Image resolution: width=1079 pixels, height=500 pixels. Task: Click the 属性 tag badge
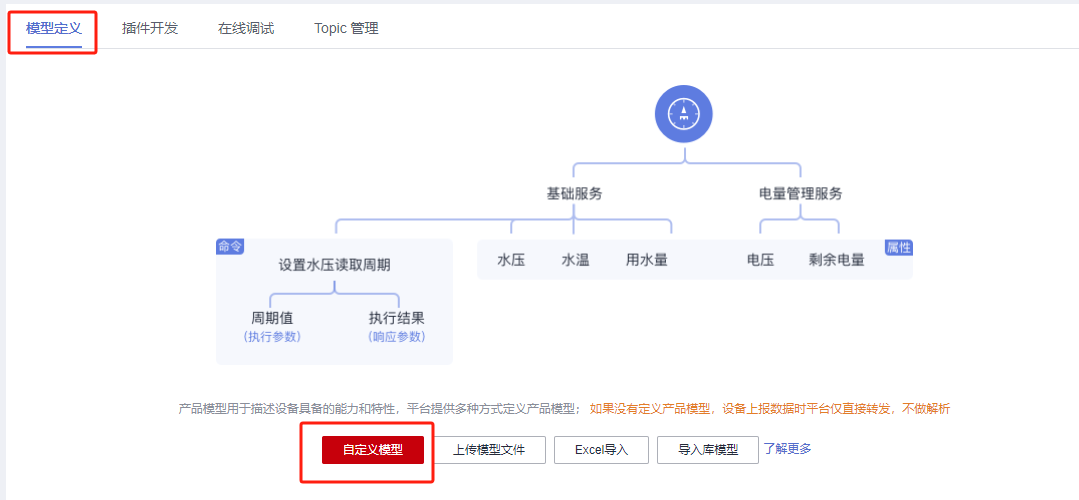tap(899, 248)
